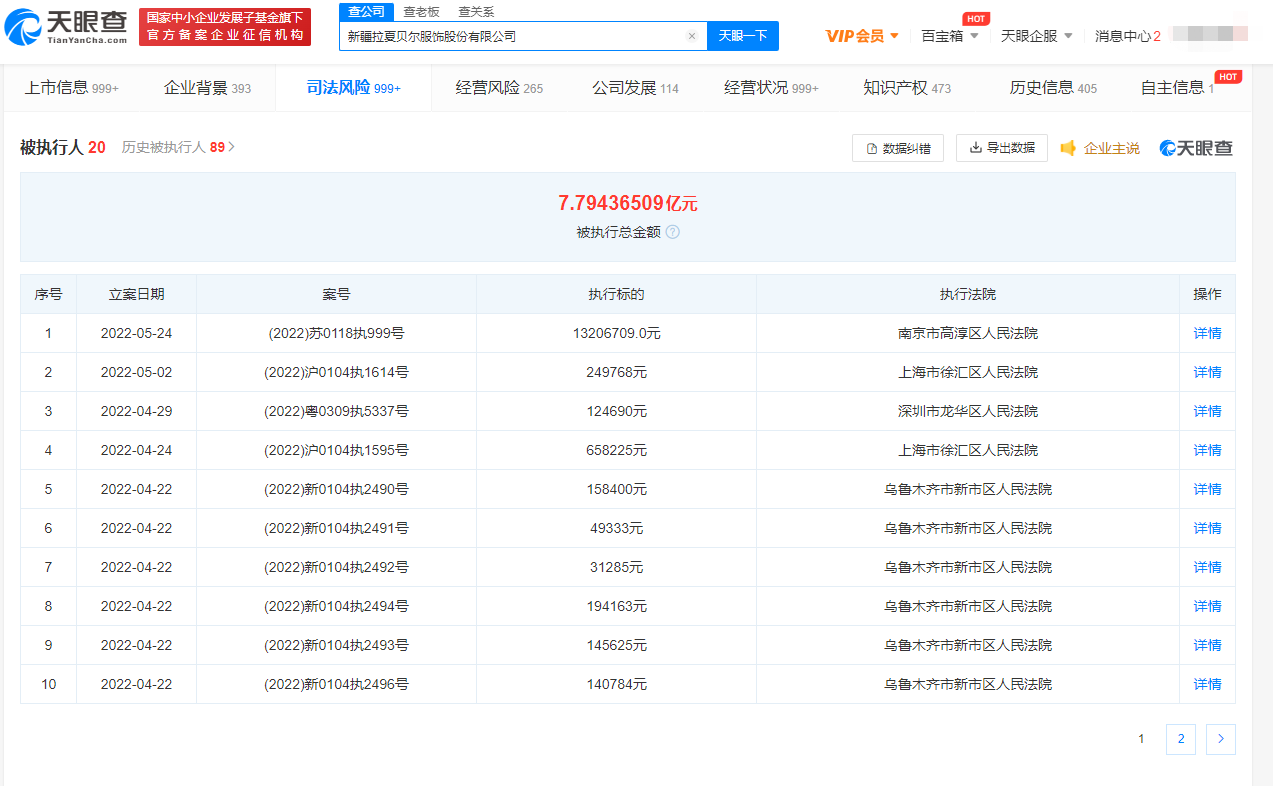Click the 企业主说 speaker icon

(x=1068, y=148)
